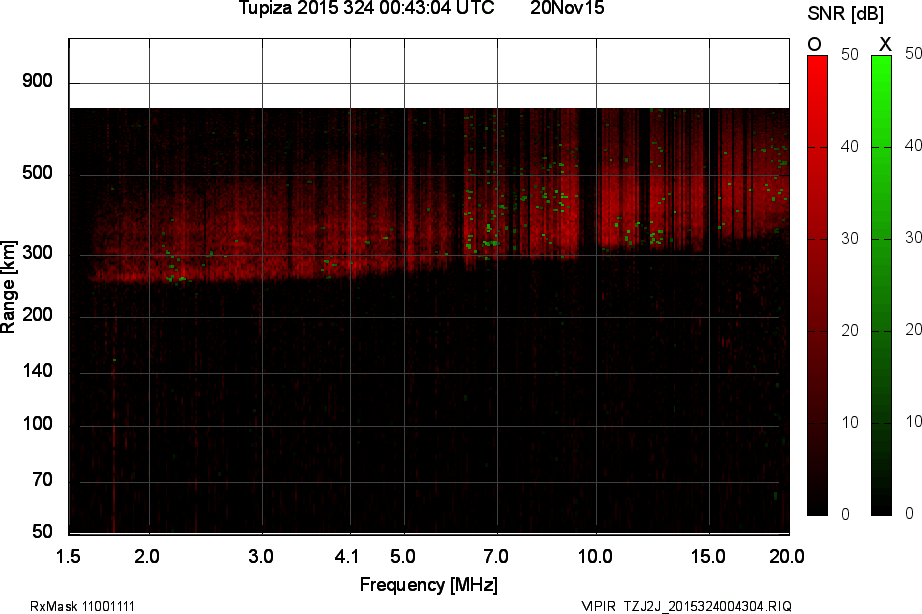Click the '20Nov15' date text
Screen dimensions: 922x614
pos(567,9)
